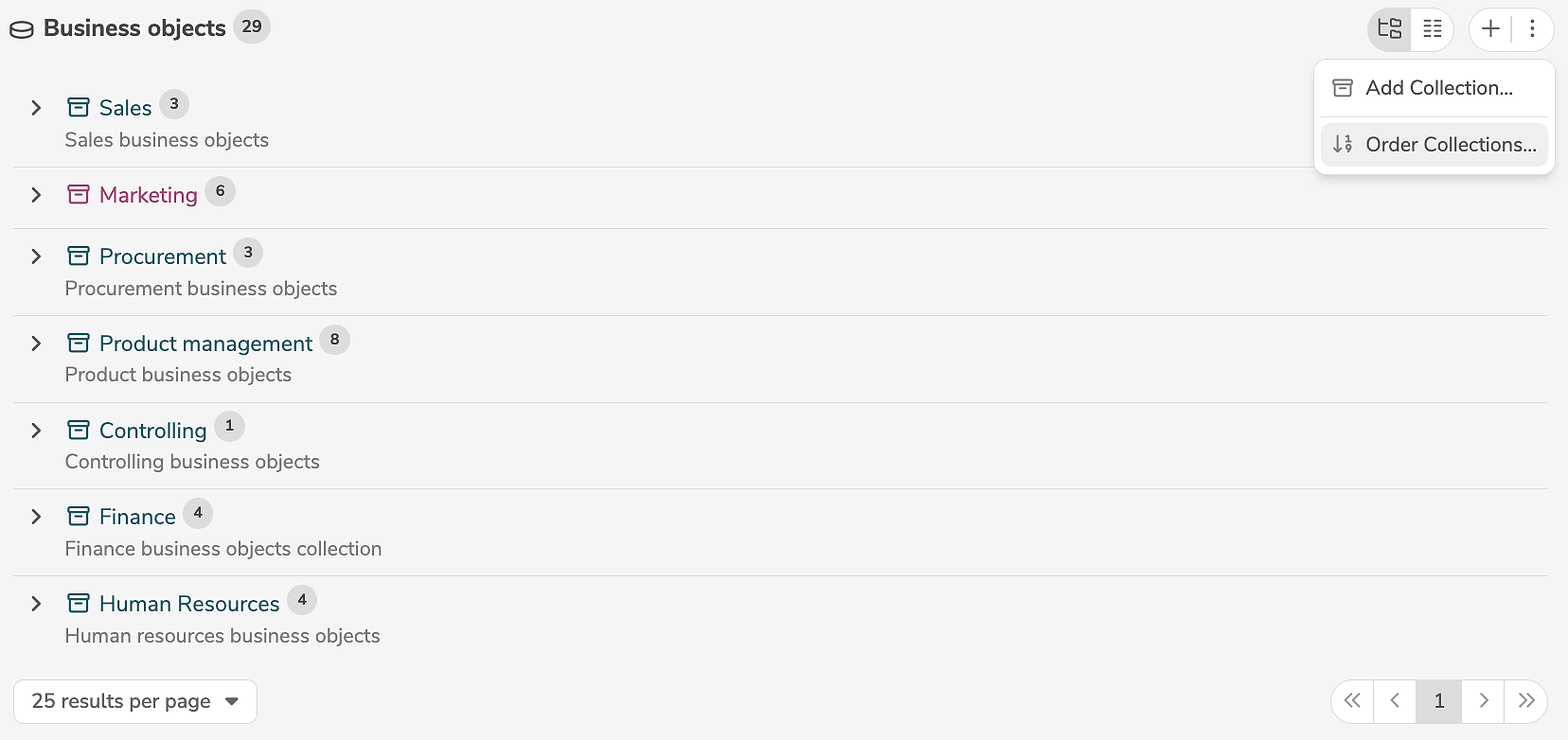Open the Marketing collection link
The height and width of the screenshot is (740, 1568).
click(x=148, y=195)
